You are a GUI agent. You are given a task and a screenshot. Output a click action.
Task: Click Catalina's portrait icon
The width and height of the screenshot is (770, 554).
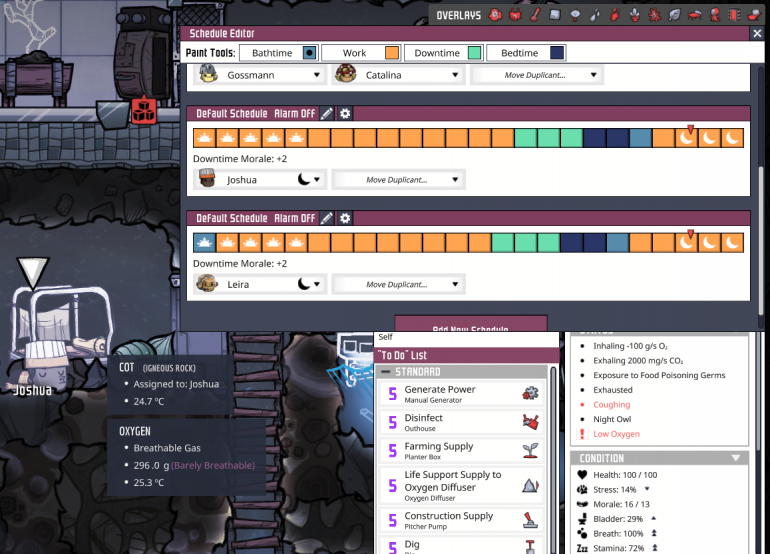click(x=346, y=75)
